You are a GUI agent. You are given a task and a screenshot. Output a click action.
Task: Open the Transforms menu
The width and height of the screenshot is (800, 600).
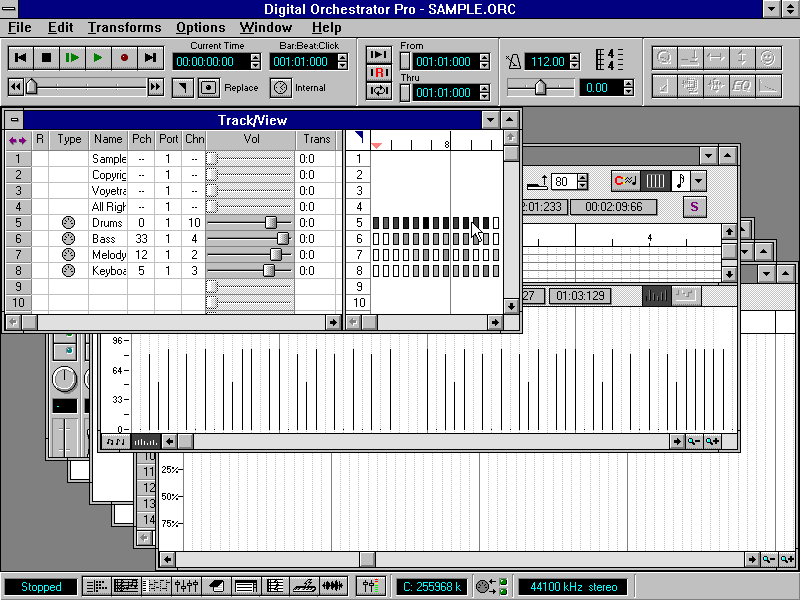click(124, 27)
